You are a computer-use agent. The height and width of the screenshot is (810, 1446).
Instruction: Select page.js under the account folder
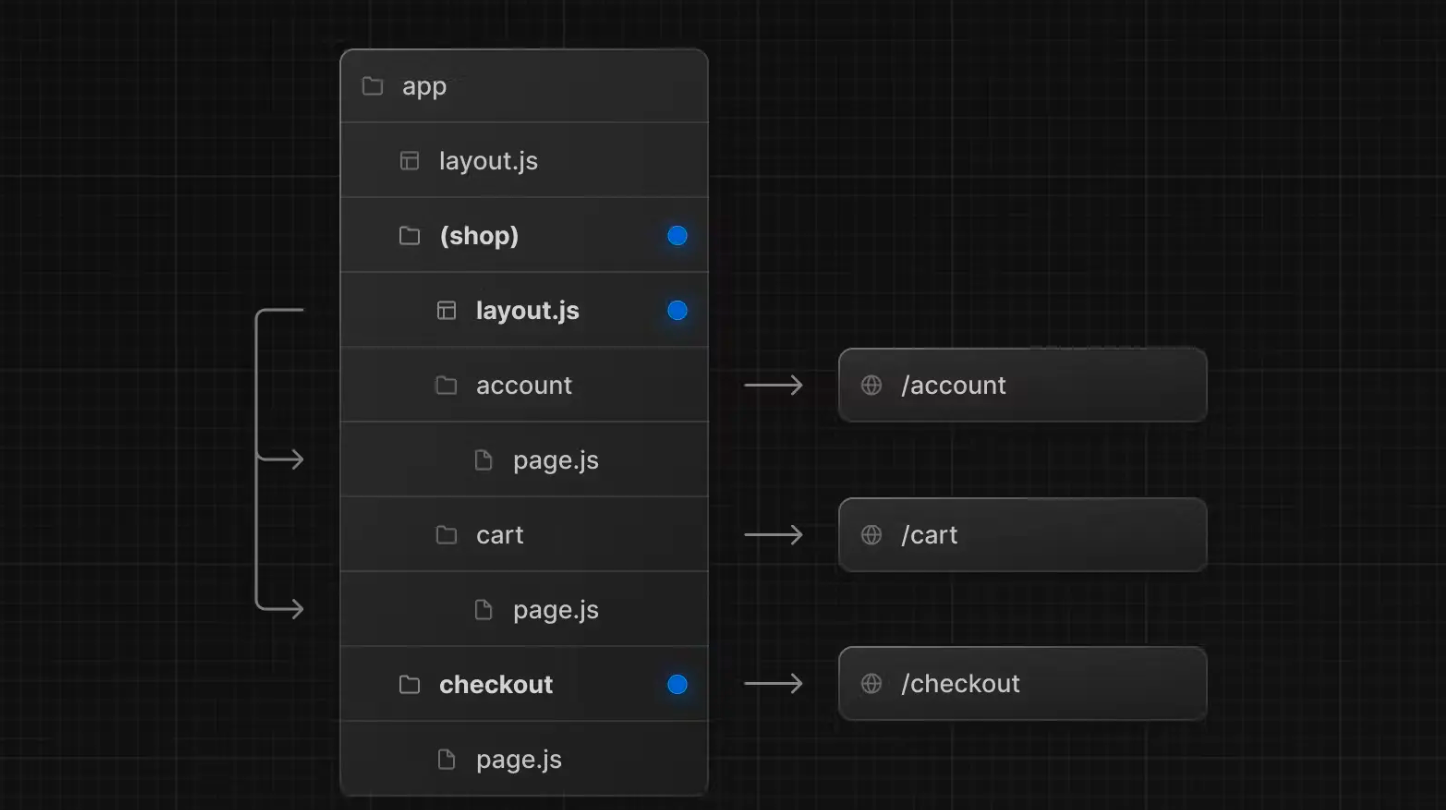tap(555, 460)
